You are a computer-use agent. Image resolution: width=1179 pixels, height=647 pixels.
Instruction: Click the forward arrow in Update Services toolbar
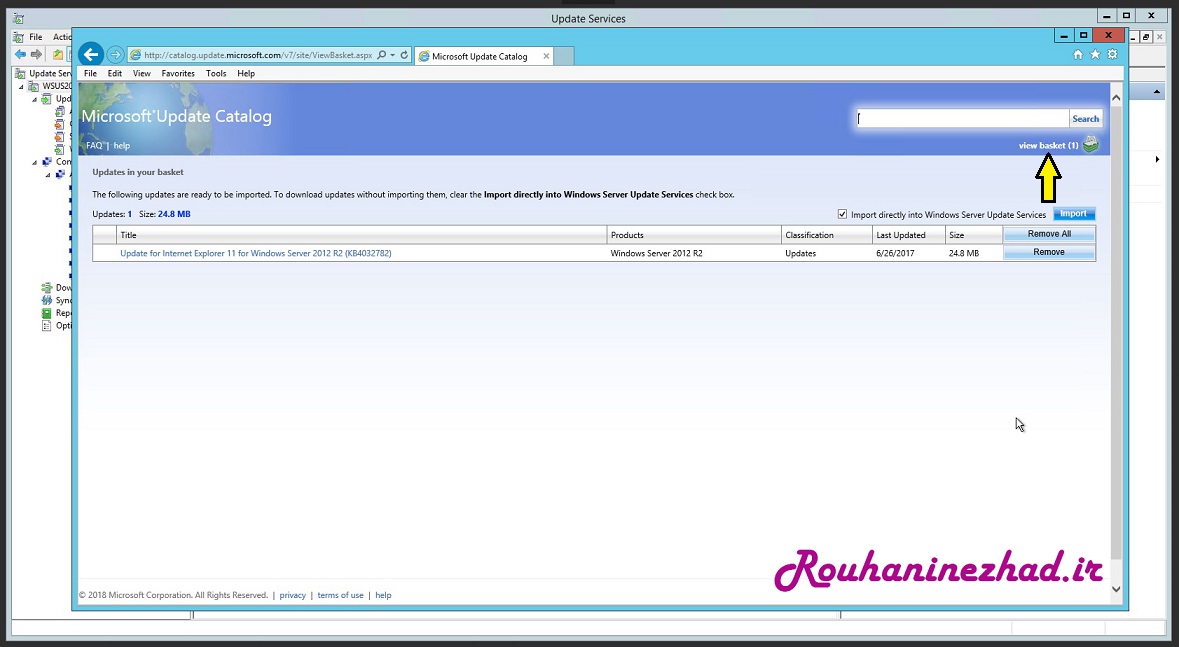pos(36,54)
